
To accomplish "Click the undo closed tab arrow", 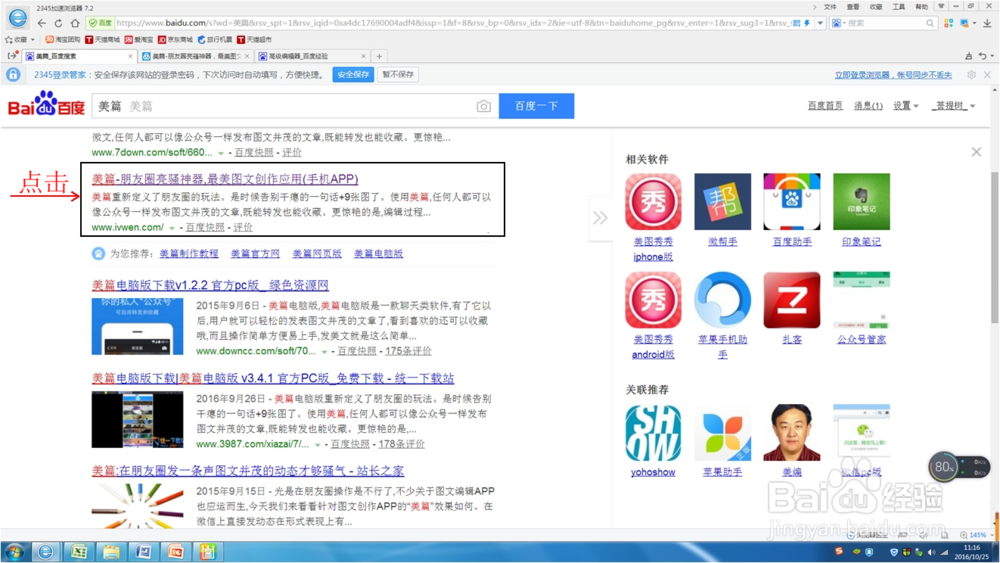I will [983, 56].
